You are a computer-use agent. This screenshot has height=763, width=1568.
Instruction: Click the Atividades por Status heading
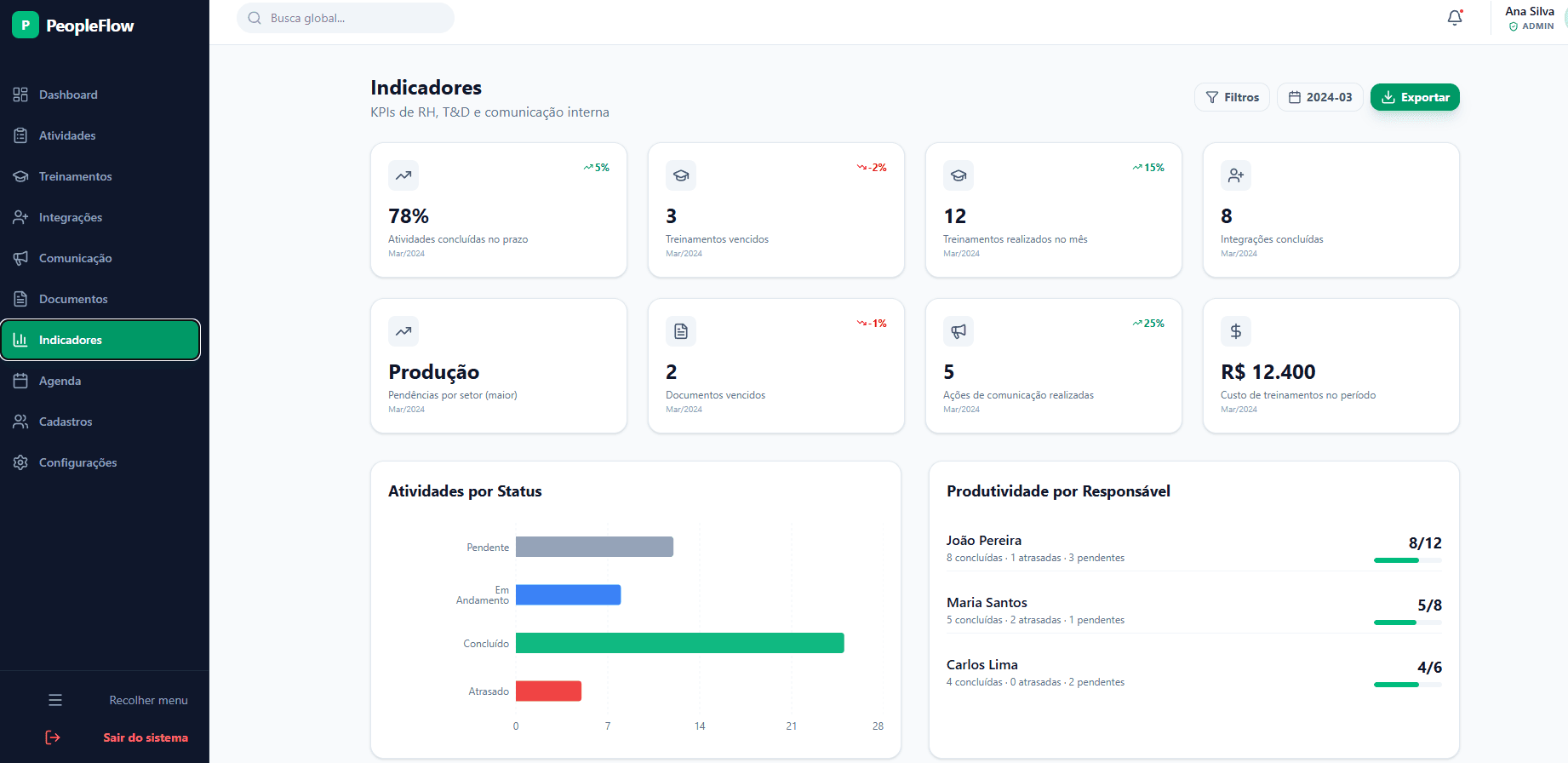[465, 491]
